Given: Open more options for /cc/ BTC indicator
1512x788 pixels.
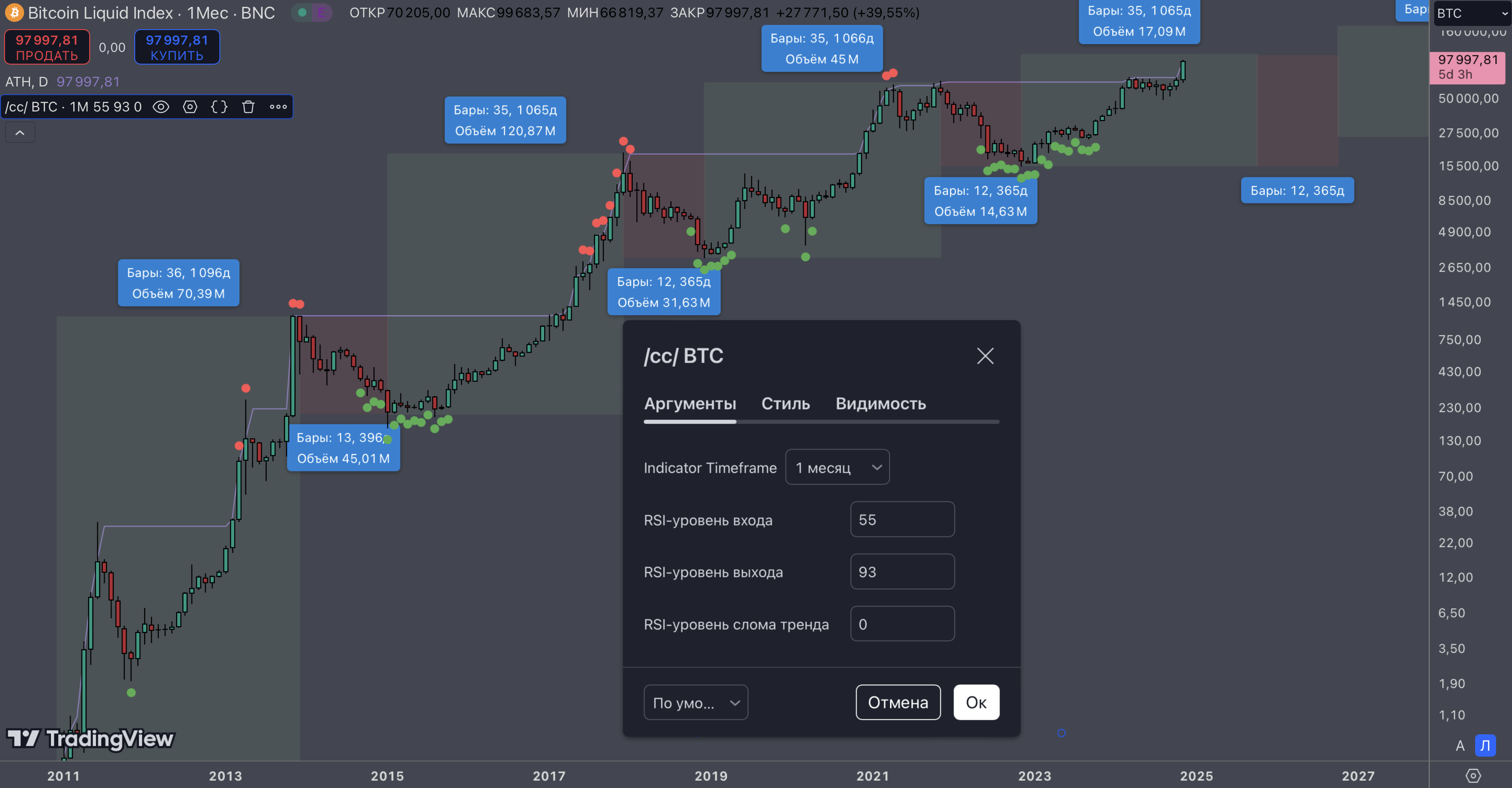Looking at the screenshot, I should click(x=278, y=107).
